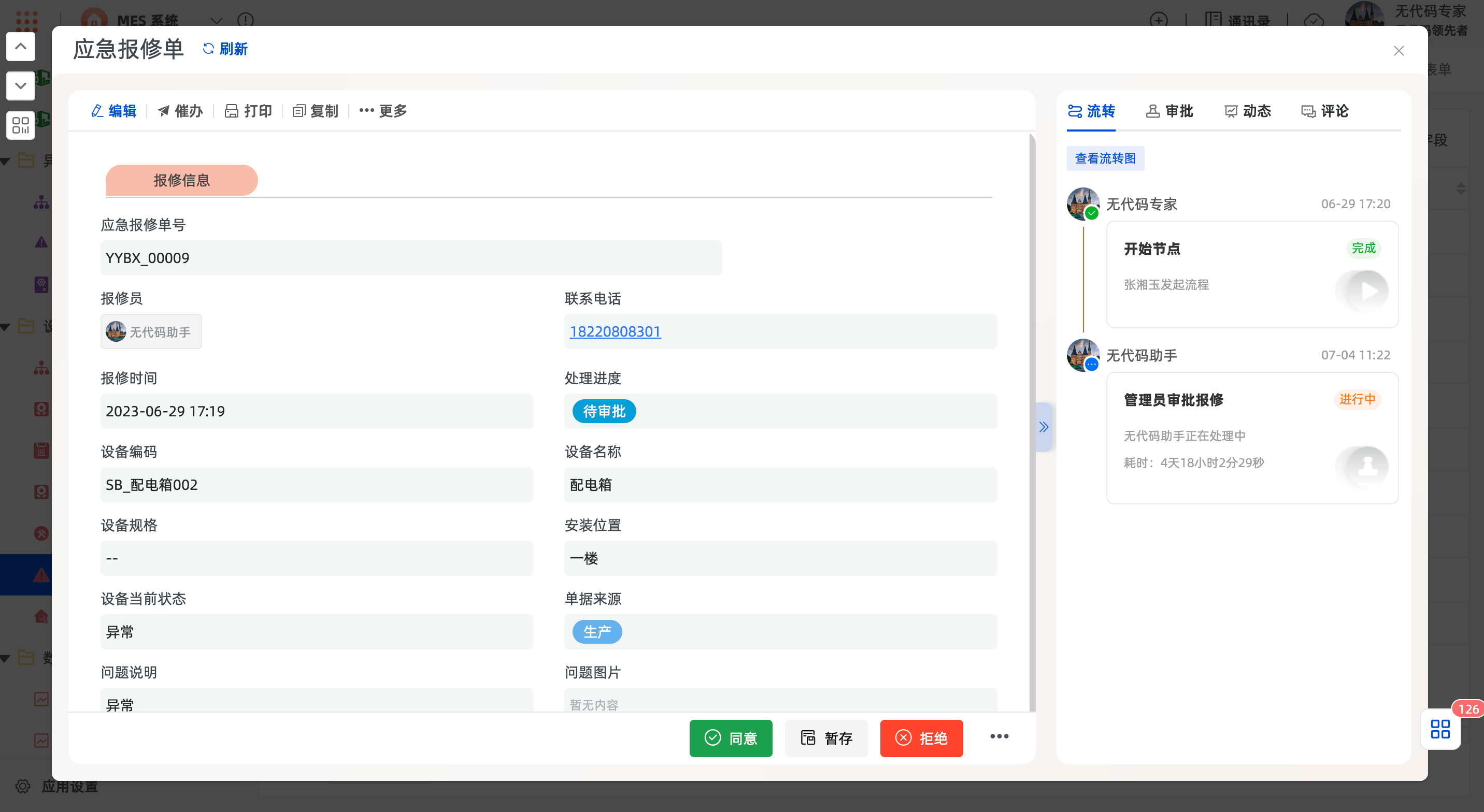
Task: Click the 打印 print icon
Action: [231, 111]
